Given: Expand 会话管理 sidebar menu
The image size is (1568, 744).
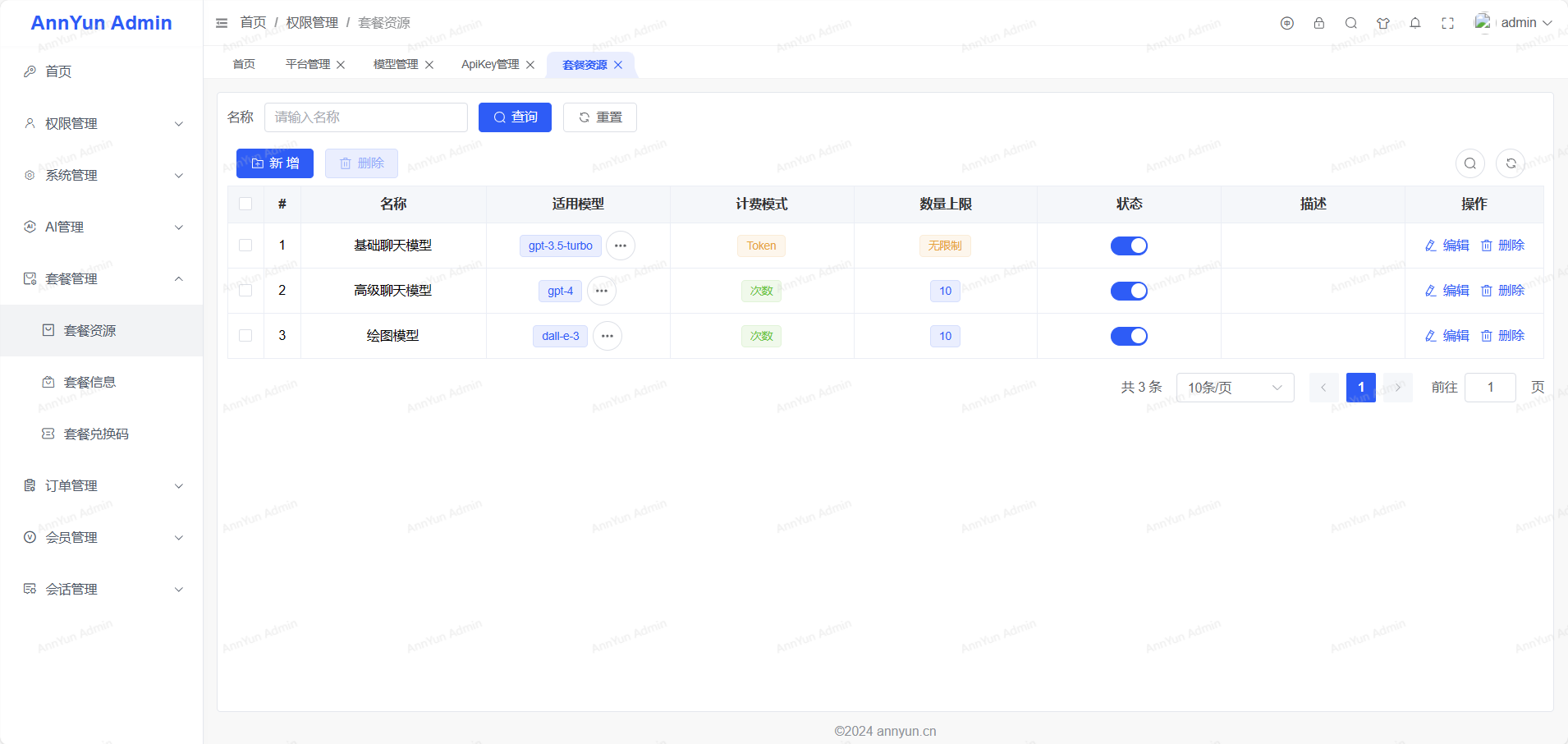Looking at the screenshot, I should coord(102,589).
